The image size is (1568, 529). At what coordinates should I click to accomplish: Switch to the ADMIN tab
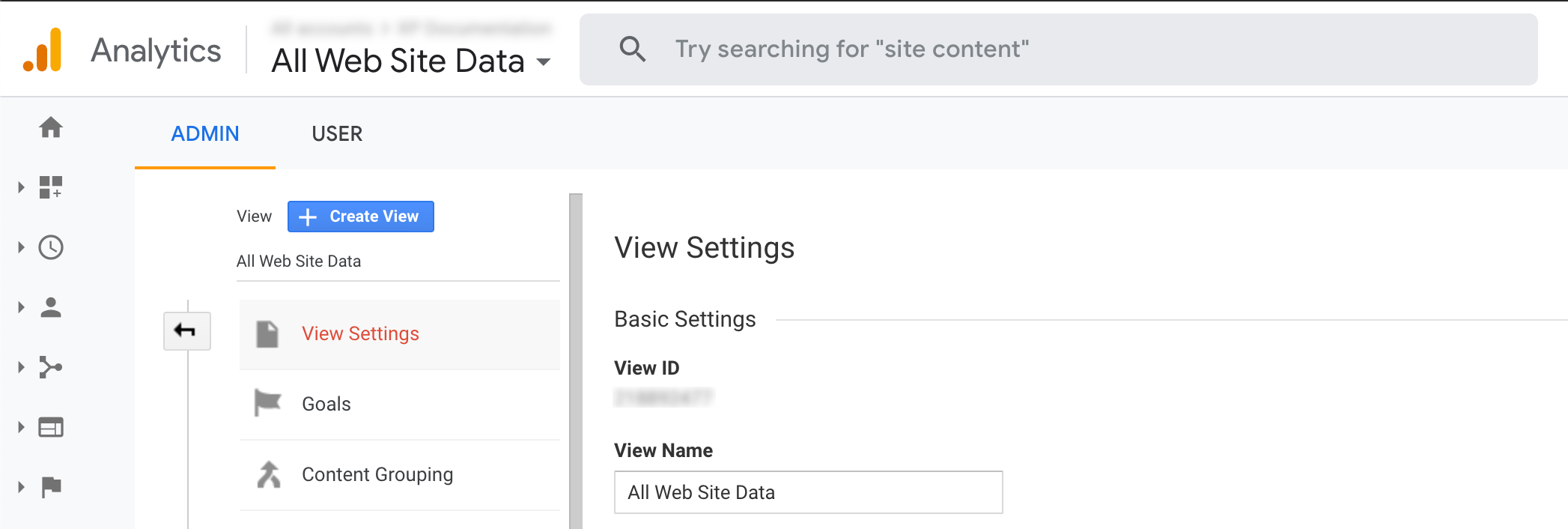coord(205,133)
